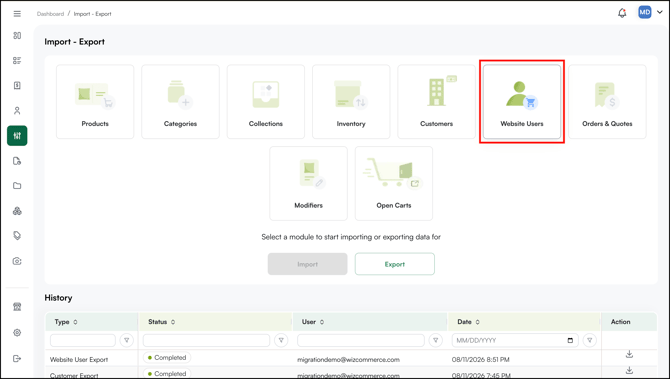Open the document settings icon in sidebar

coord(17,161)
